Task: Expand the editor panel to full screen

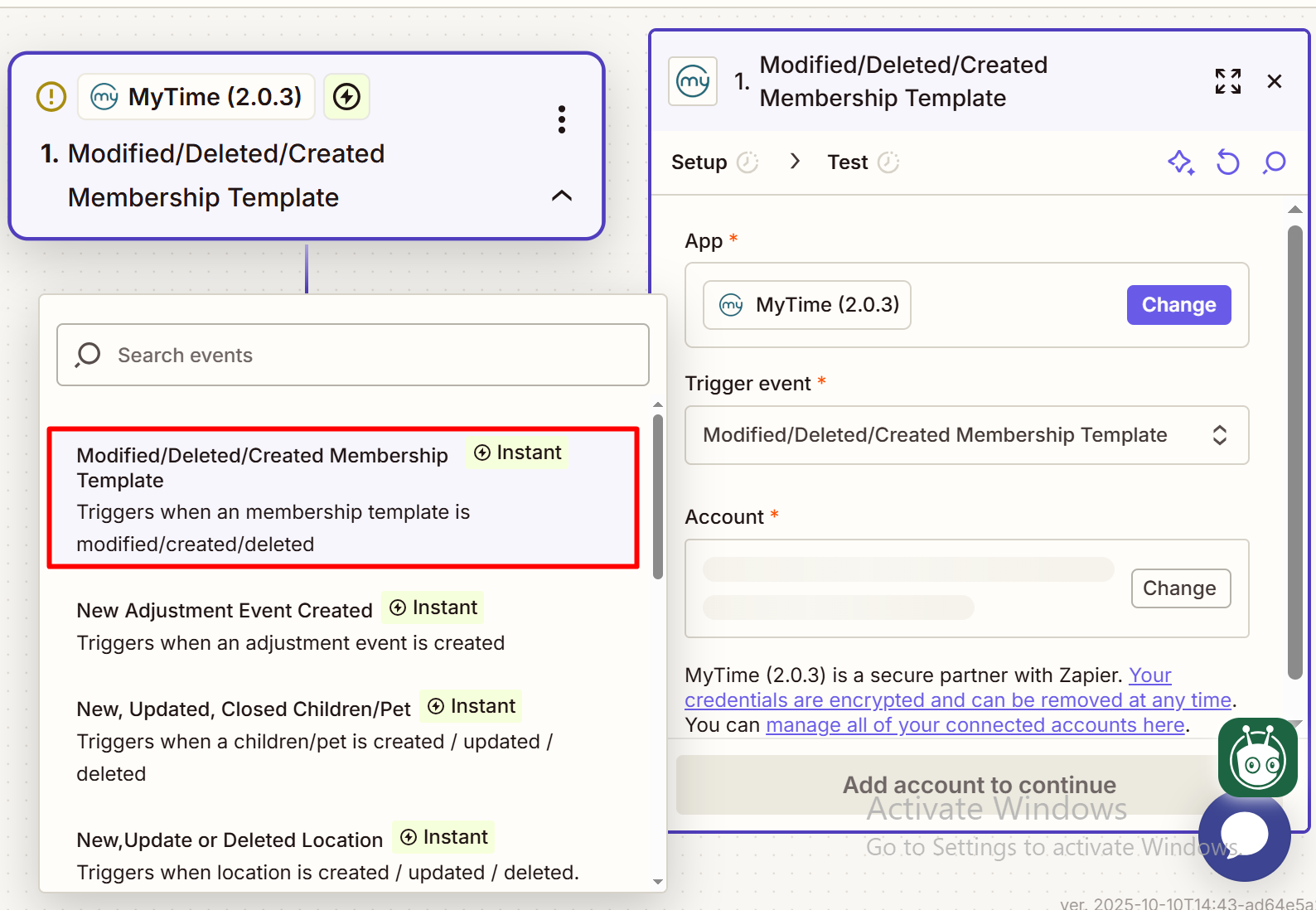Action: coord(1228,81)
